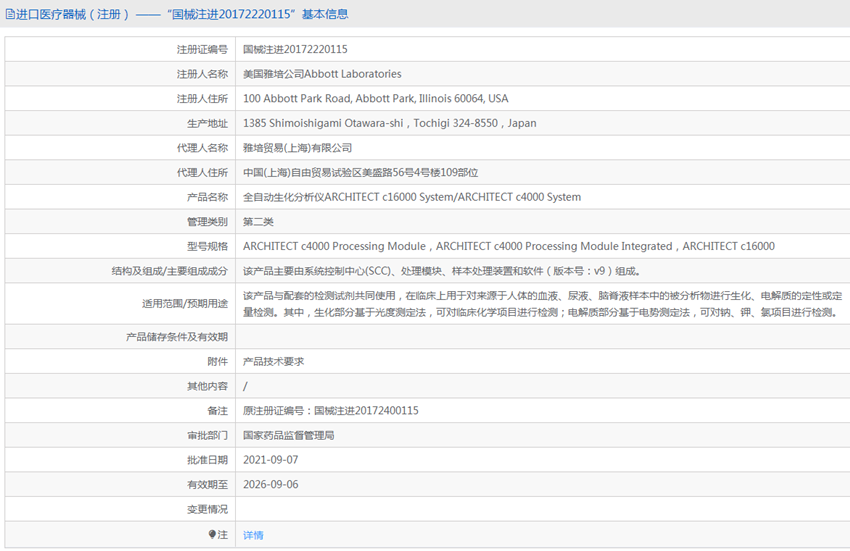Open the 详情 link
Screen dimensions: 850x551
tap(253, 535)
